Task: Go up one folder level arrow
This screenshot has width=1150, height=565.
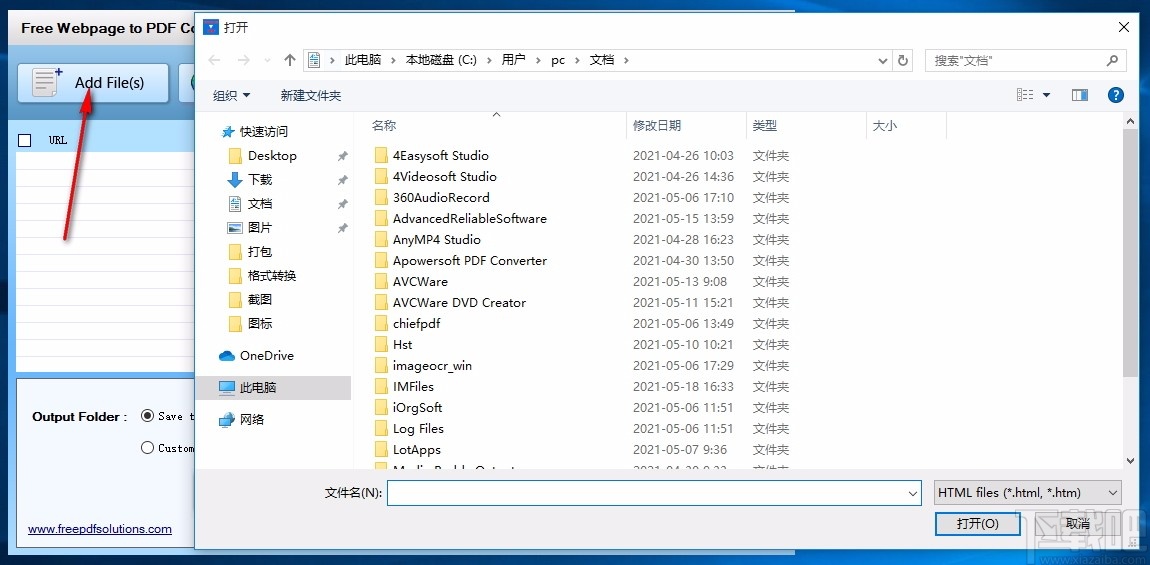Action: click(x=290, y=60)
